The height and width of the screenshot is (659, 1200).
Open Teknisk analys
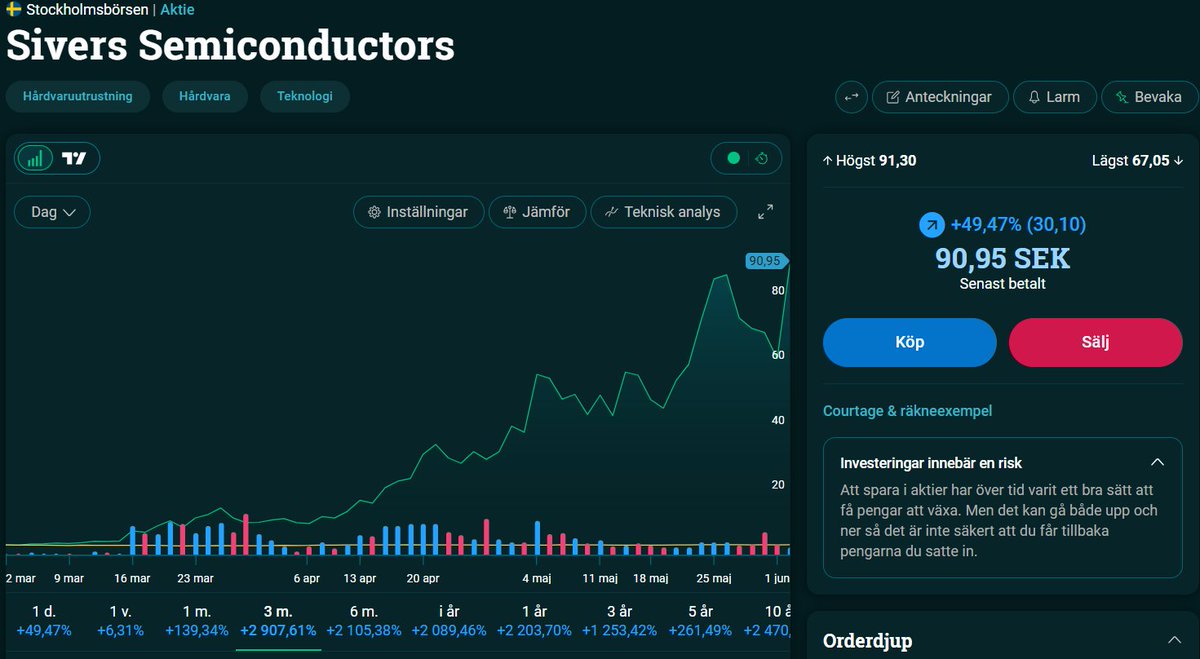tap(663, 212)
